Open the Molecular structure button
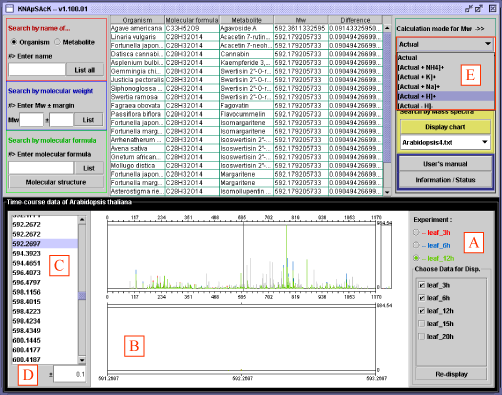 point(56,182)
